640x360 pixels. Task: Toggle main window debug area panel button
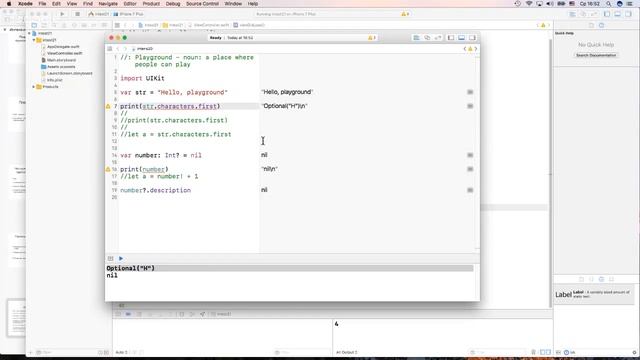618,14
